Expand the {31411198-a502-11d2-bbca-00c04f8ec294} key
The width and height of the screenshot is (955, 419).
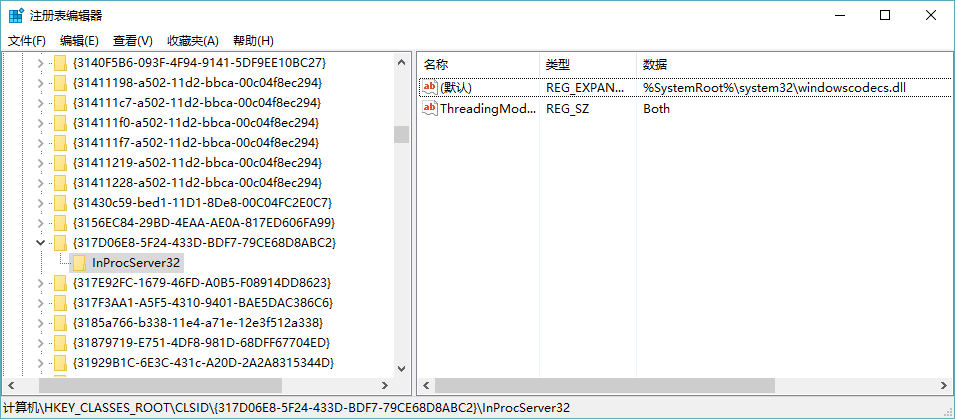pyautogui.click(x=40, y=83)
